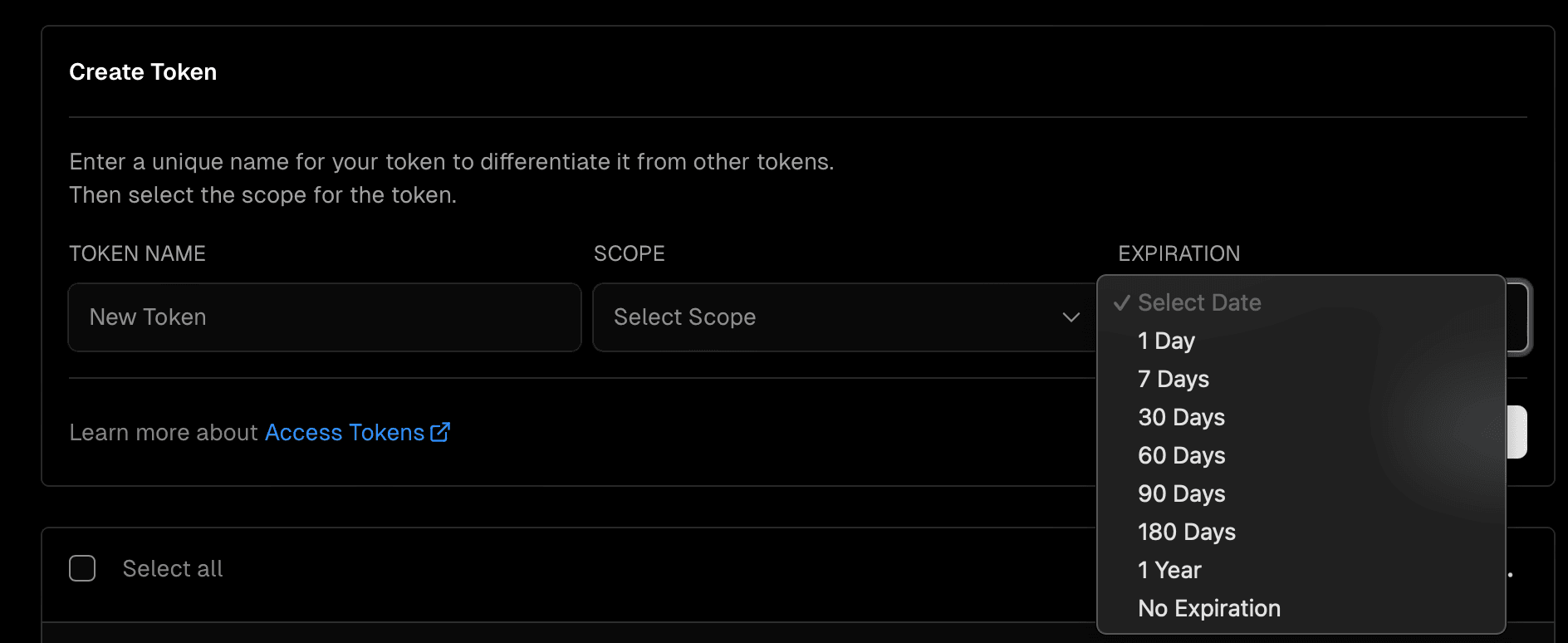Image resolution: width=1568 pixels, height=643 pixels.
Task: Click the Expiration dropdown's exposed right edge
Action: coord(1519,318)
